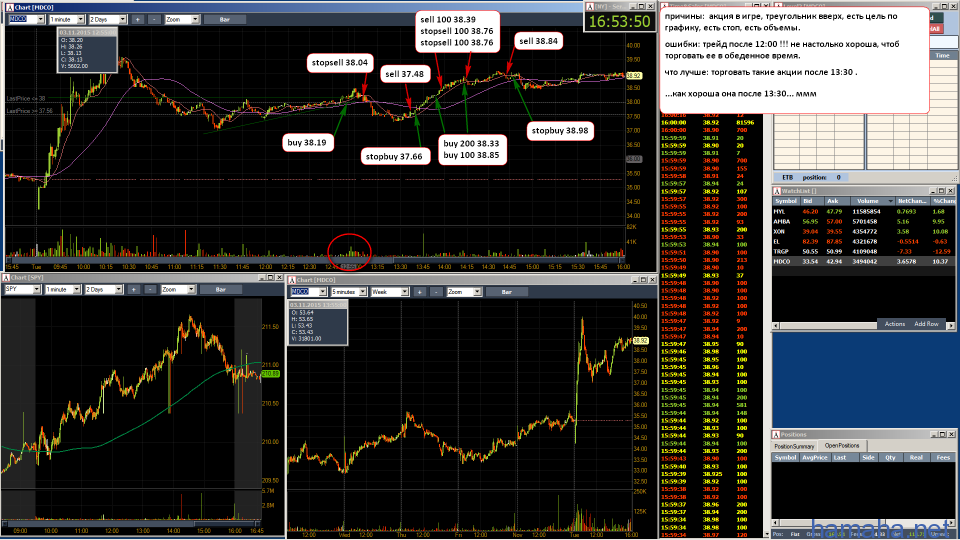Screen dimensions: 960x540
Task: Click the Positions scroll left arrow
Action: coord(776,523)
